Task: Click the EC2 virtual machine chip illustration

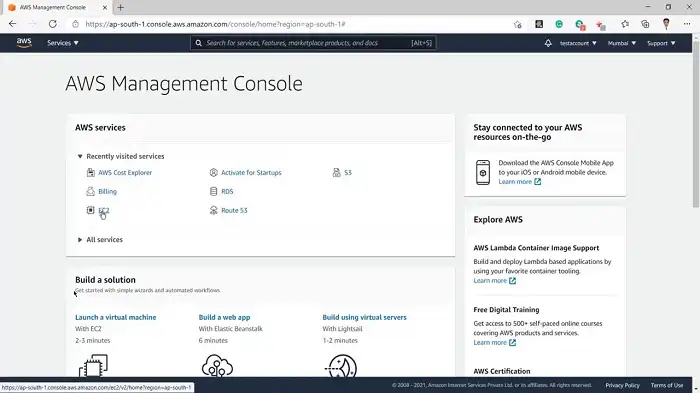Action: [93, 366]
